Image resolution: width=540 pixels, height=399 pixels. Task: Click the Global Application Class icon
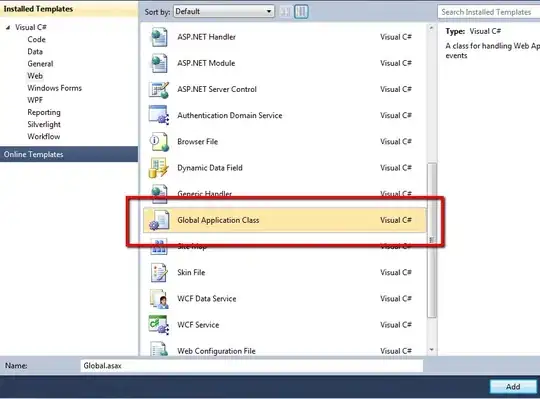point(159,220)
